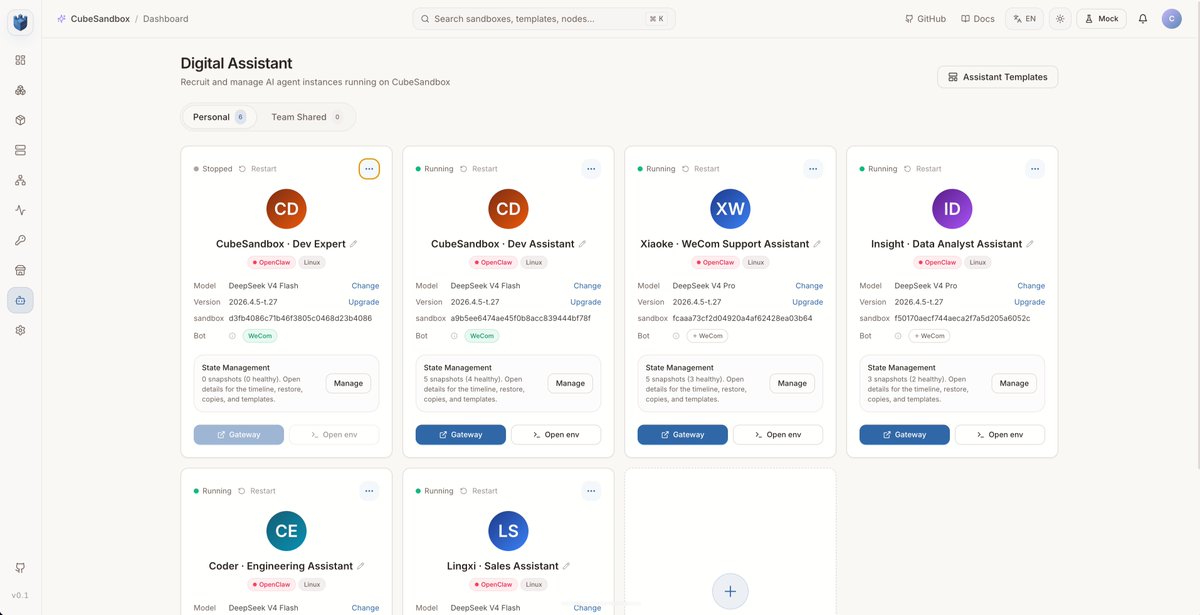Switch to the Team Shared tab
This screenshot has width=1200, height=615.
coord(306,117)
